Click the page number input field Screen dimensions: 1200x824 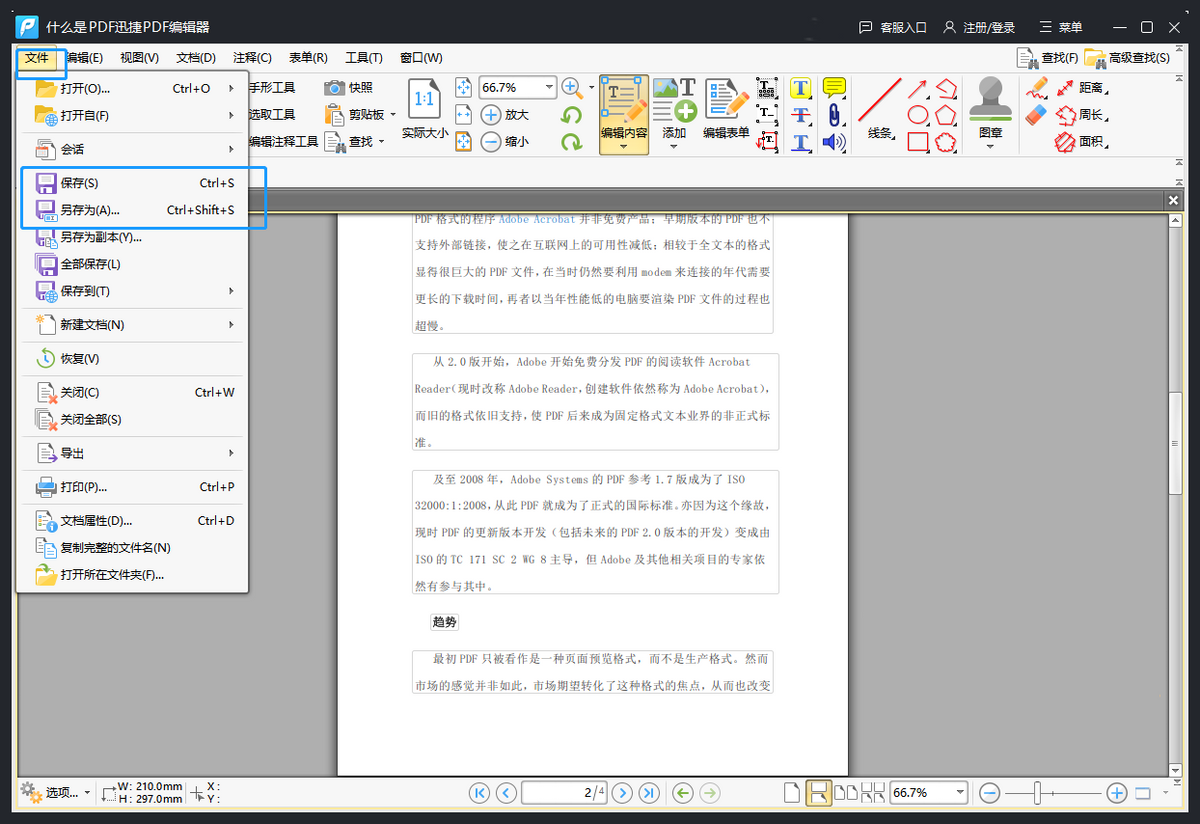[564, 793]
